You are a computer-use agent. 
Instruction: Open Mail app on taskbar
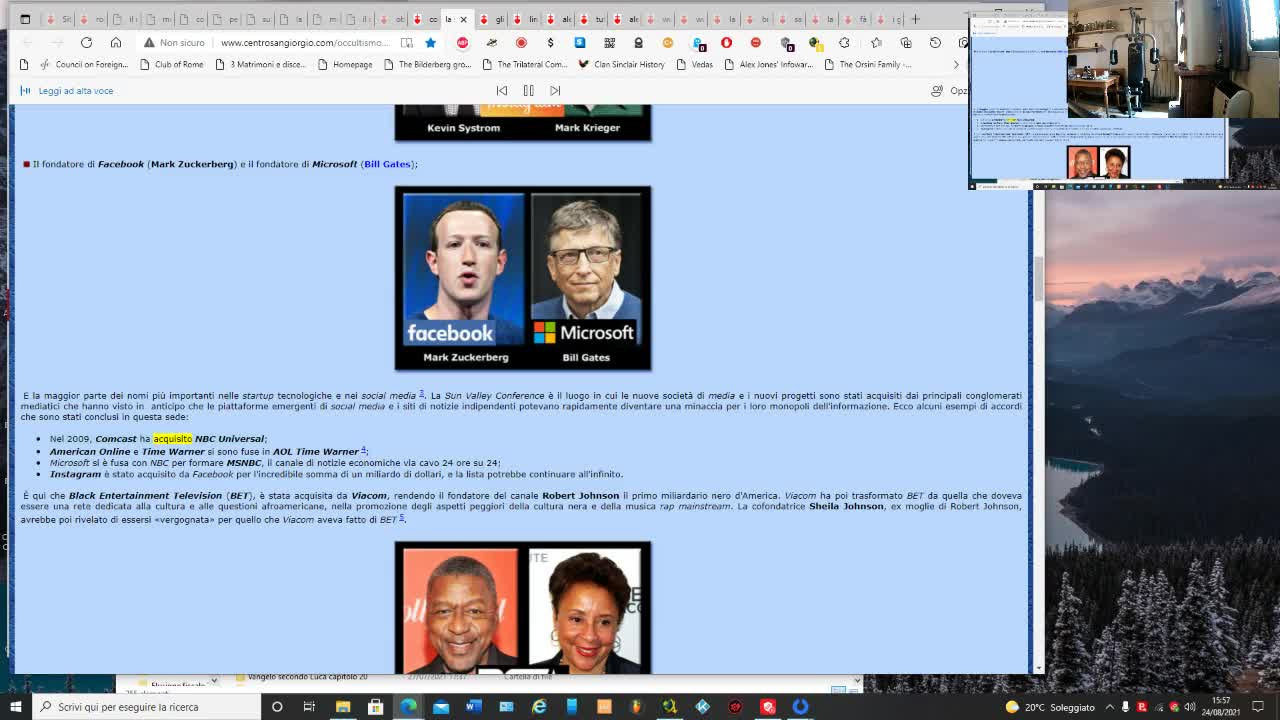(441, 707)
